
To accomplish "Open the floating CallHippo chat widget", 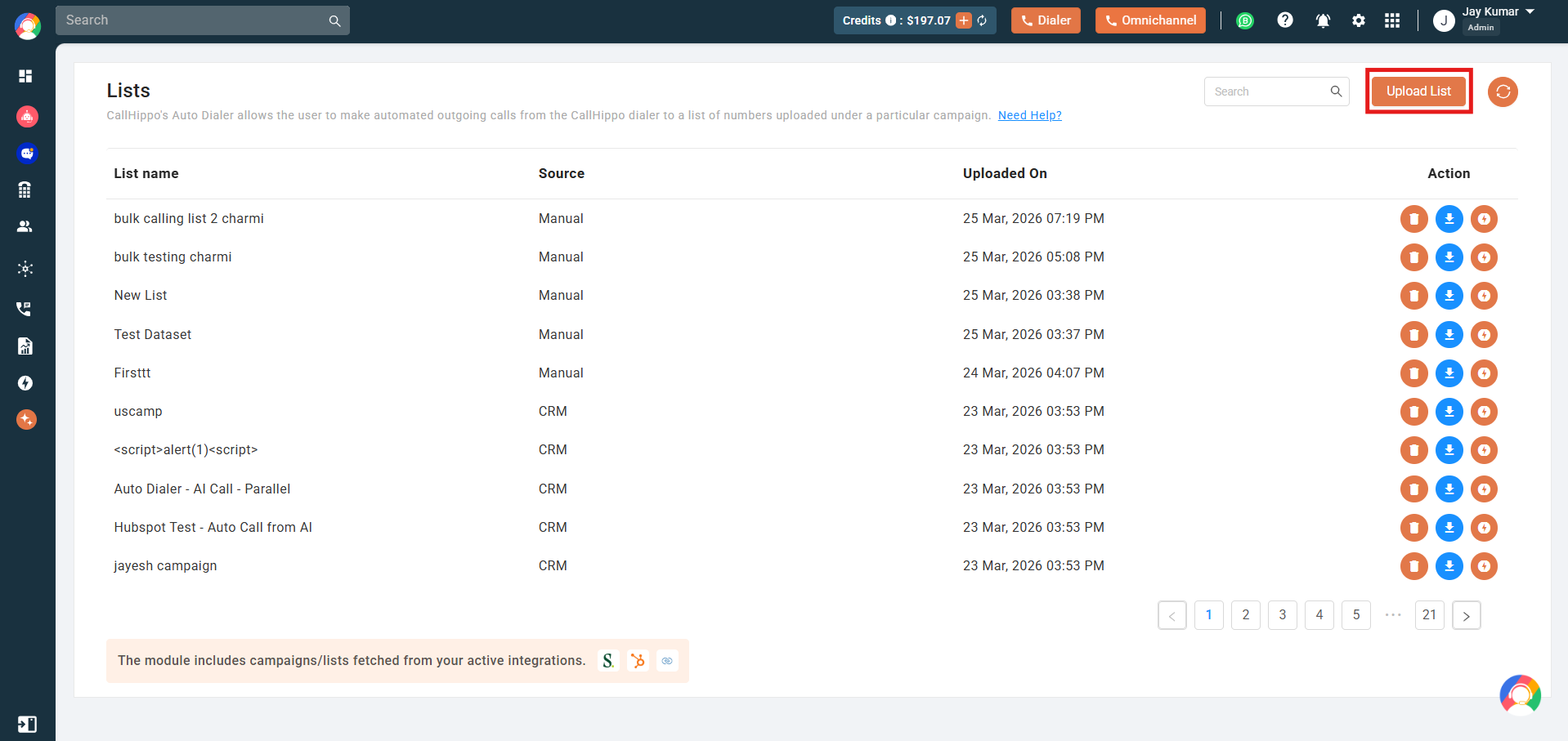I will pos(1520,695).
